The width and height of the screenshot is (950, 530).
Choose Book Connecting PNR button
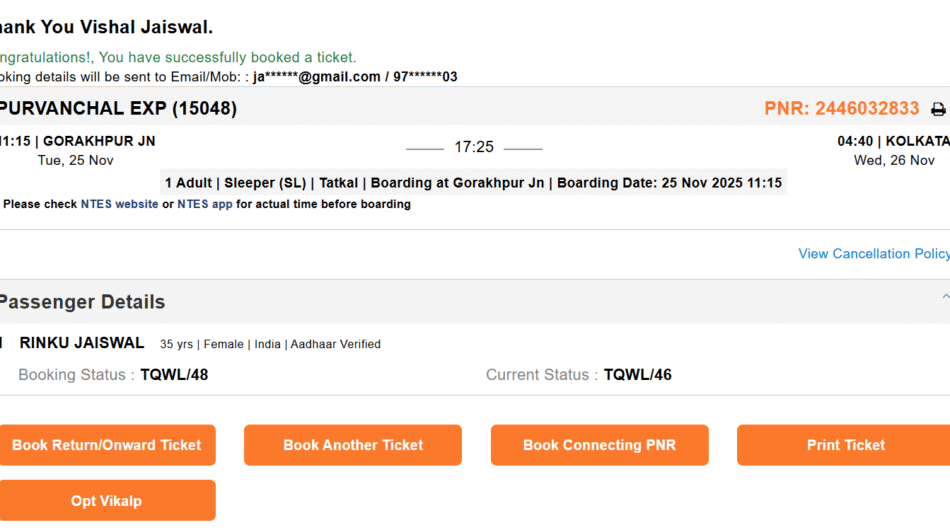coord(599,445)
